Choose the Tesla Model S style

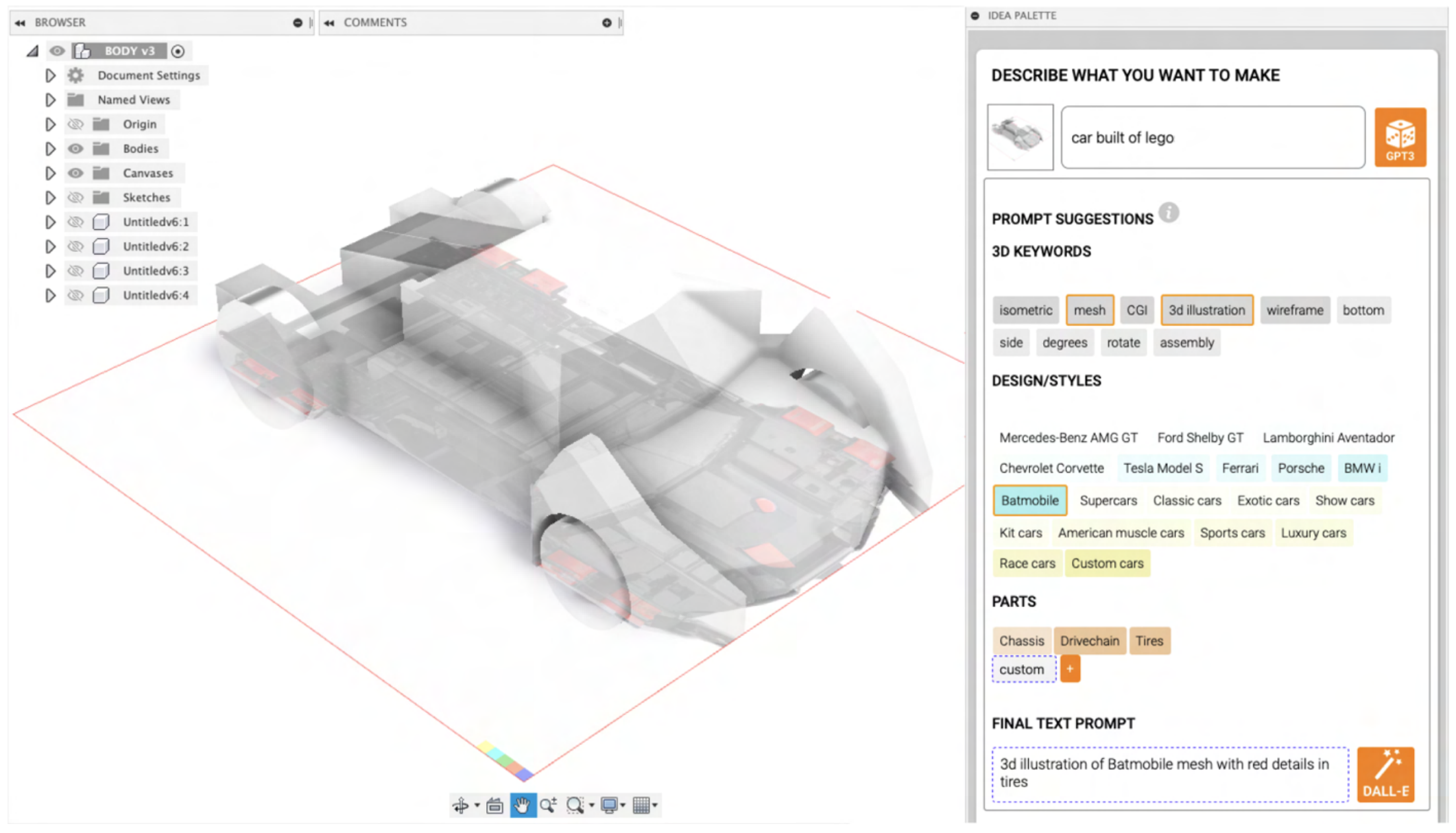pos(1162,468)
